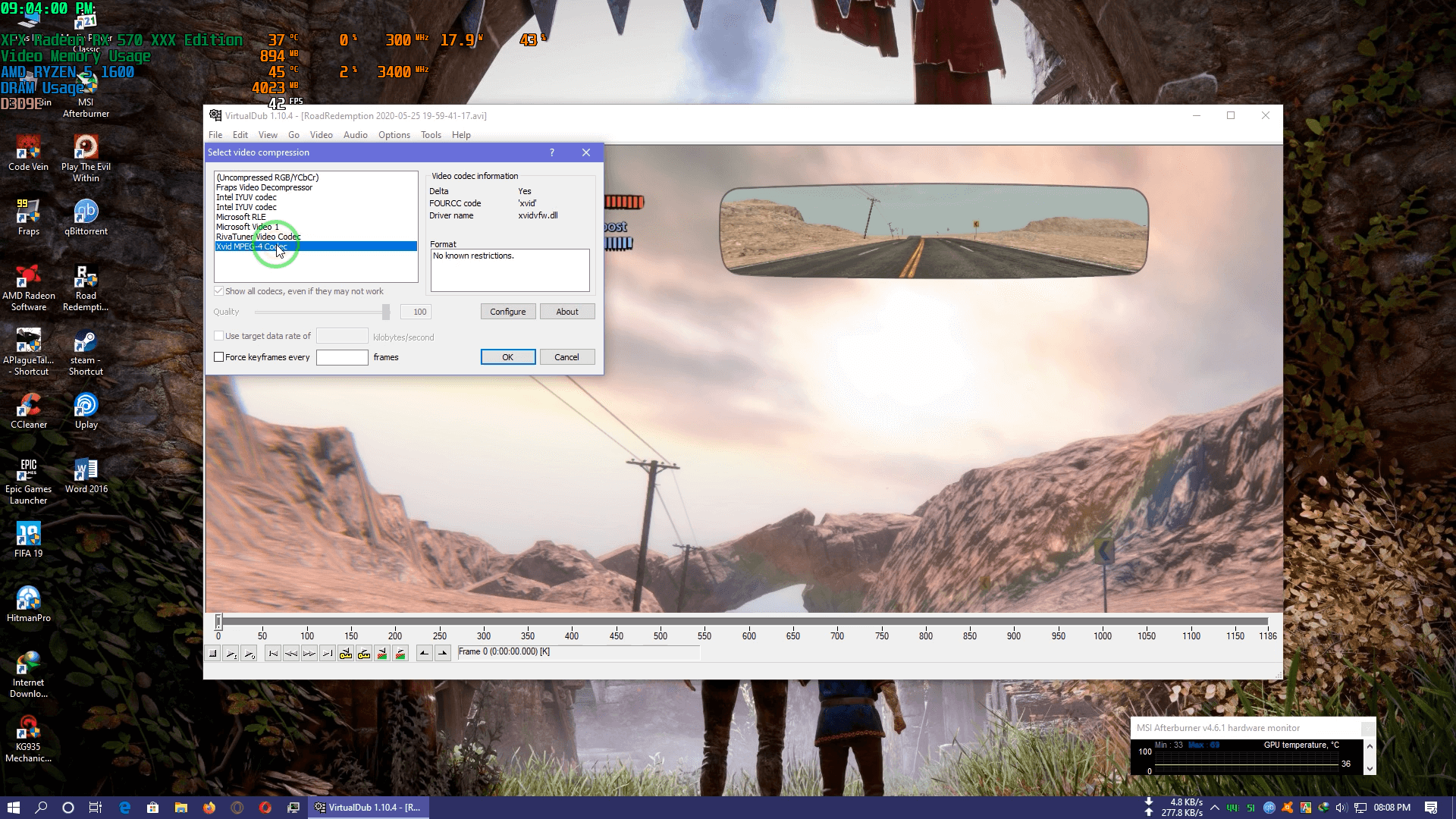Show hidden system tray icons
This screenshot has width=1456, height=819.
point(1215,808)
